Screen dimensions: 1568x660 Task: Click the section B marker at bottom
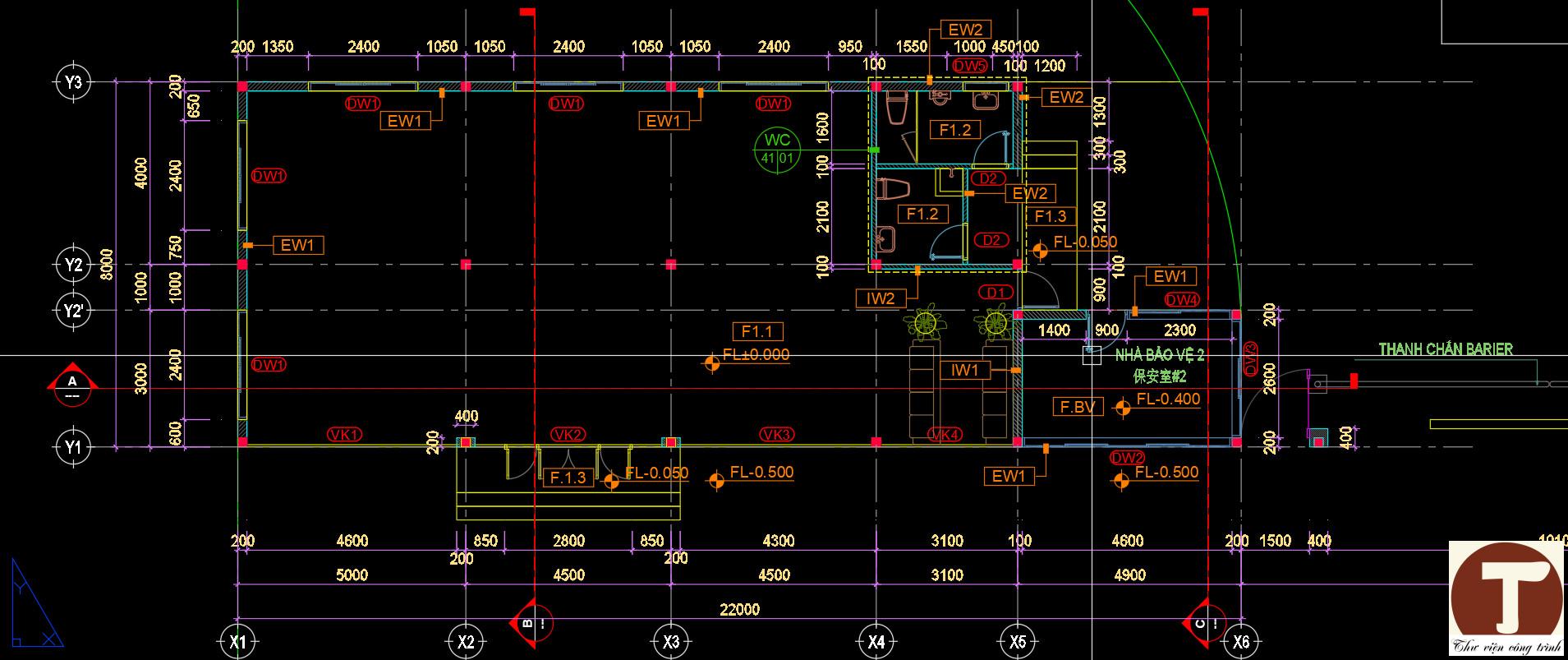[533, 622]
